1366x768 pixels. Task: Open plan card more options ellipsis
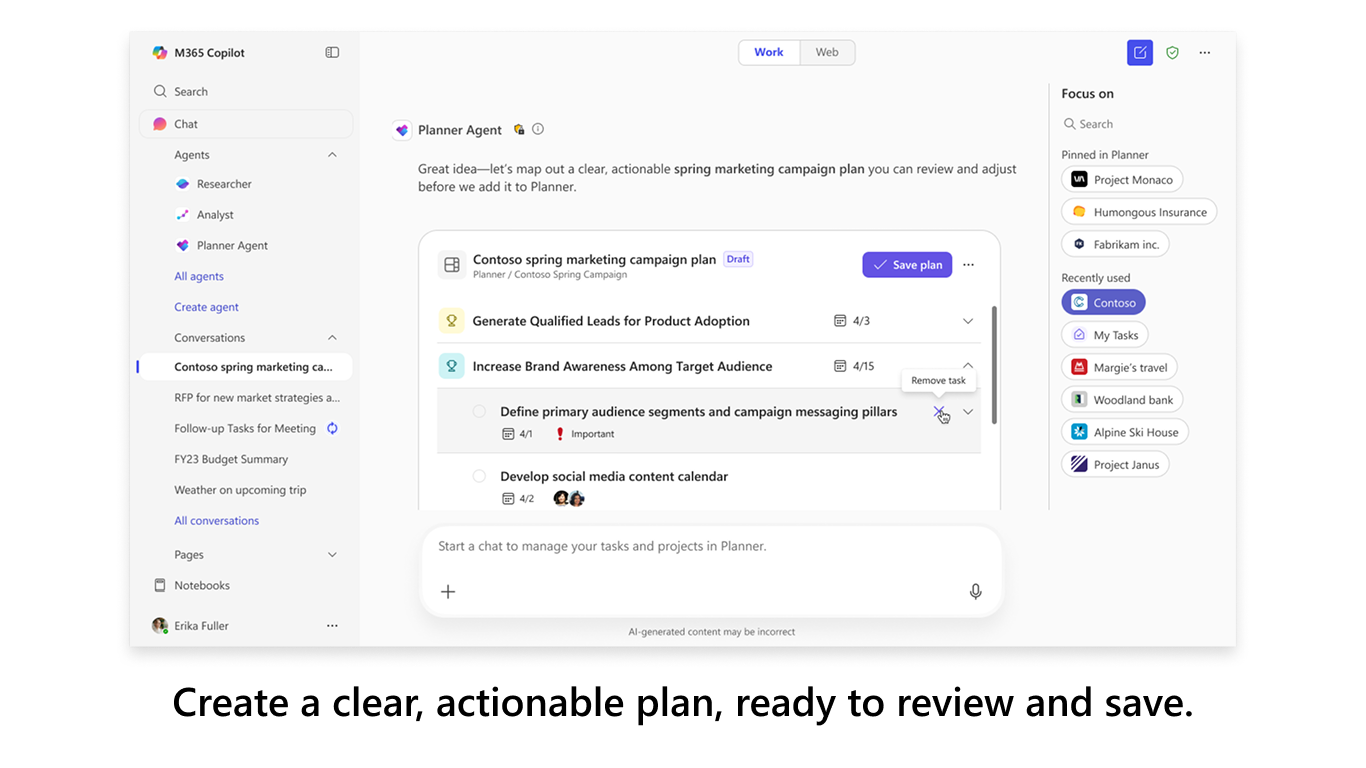coord(968,265)
